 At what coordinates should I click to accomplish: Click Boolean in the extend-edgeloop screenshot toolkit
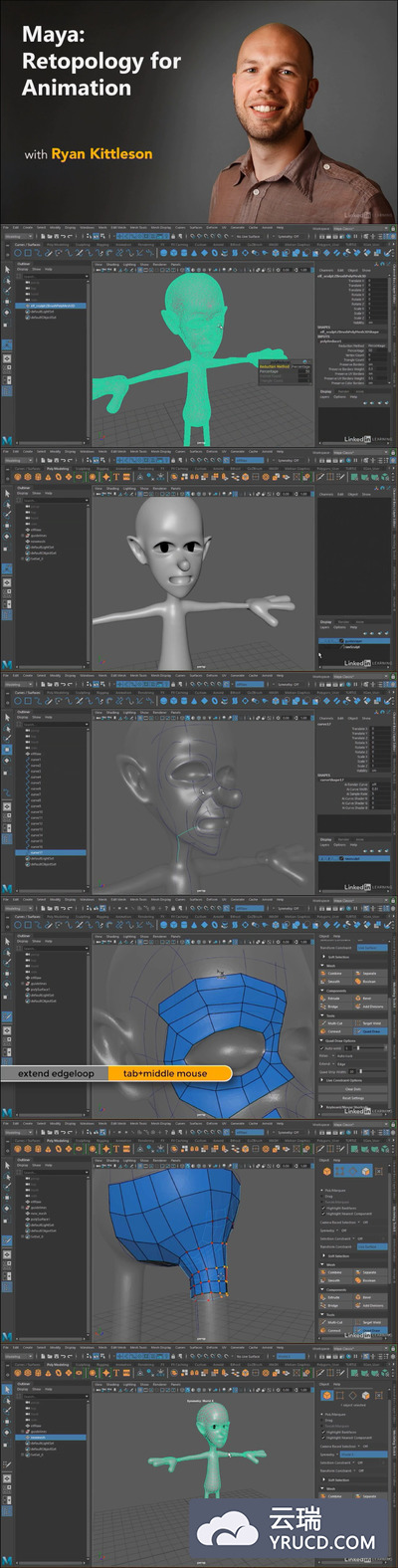tap(370, 982)
